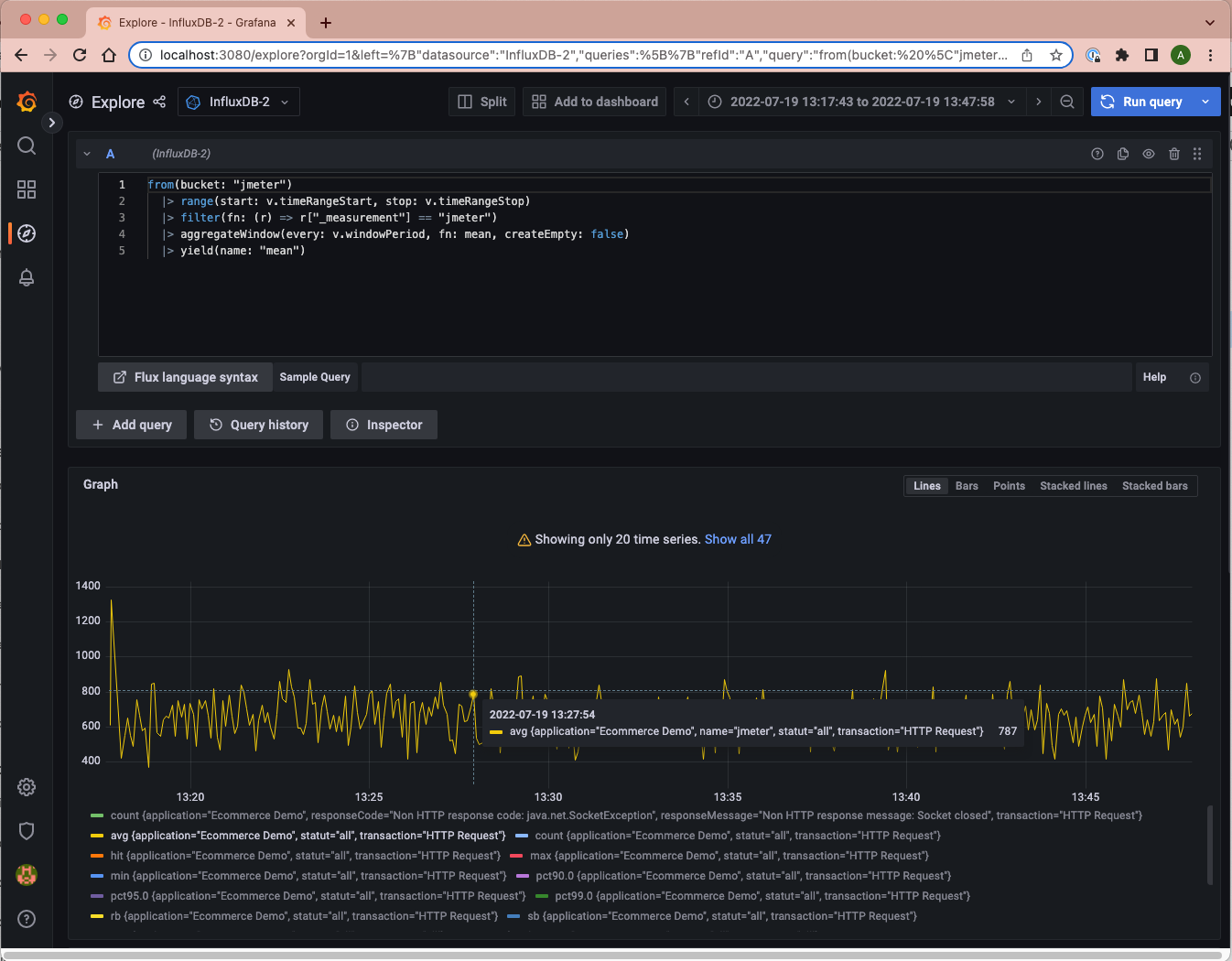Viewport: 1232px width, 961px height.
Task: Click the browser back button
Action: tap(21, 55)
